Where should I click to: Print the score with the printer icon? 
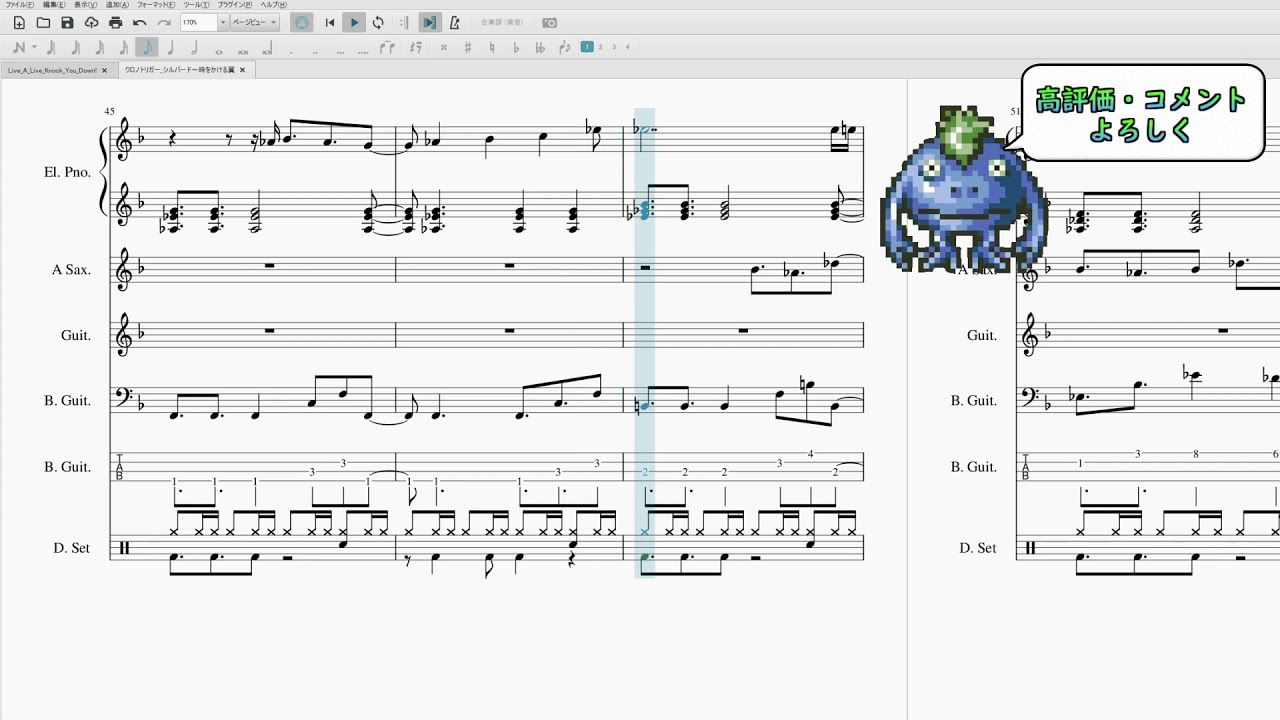click(x=115, y=22)
